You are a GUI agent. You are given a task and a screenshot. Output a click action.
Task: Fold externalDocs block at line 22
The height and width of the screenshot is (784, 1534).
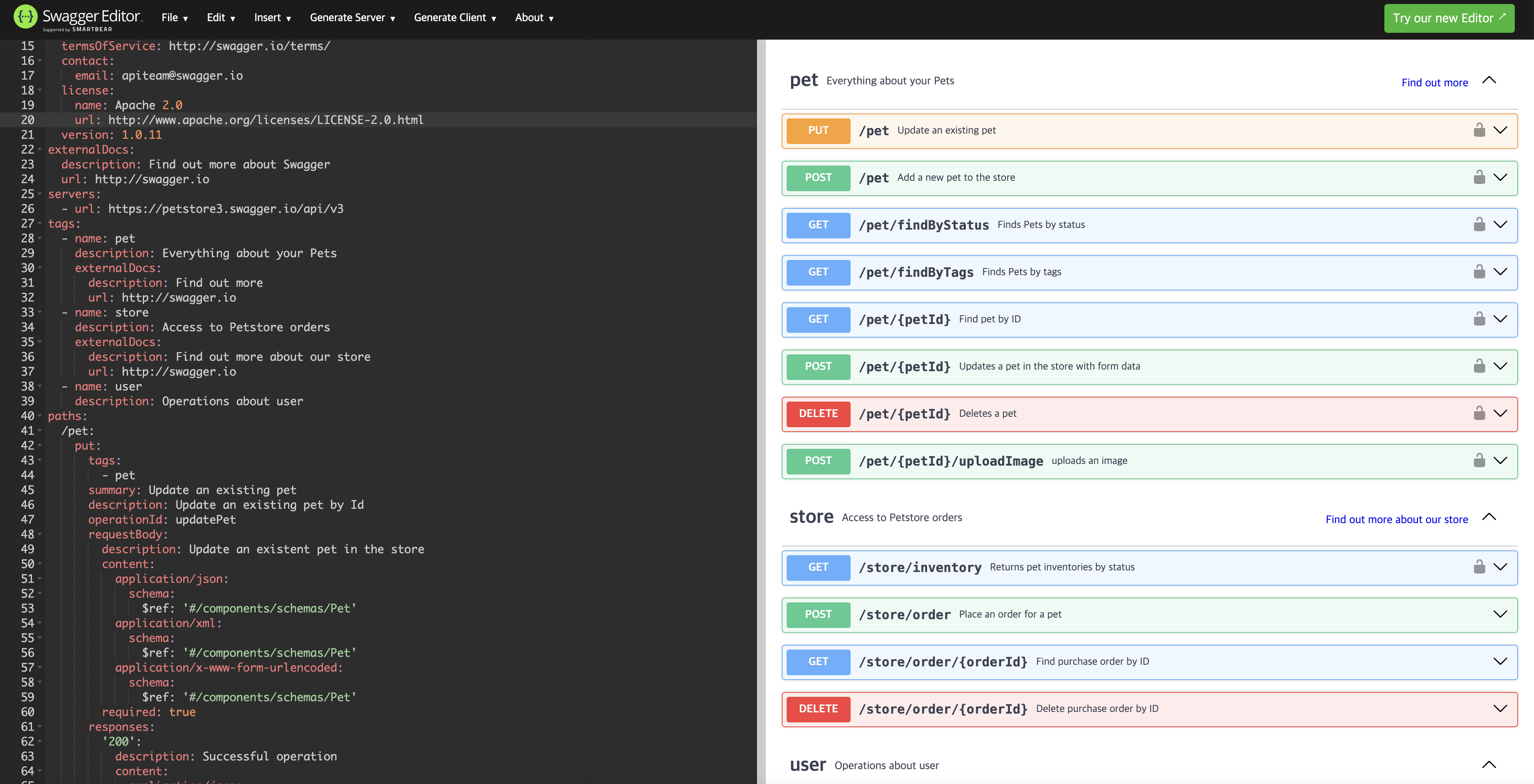click(x=40, y=150)
